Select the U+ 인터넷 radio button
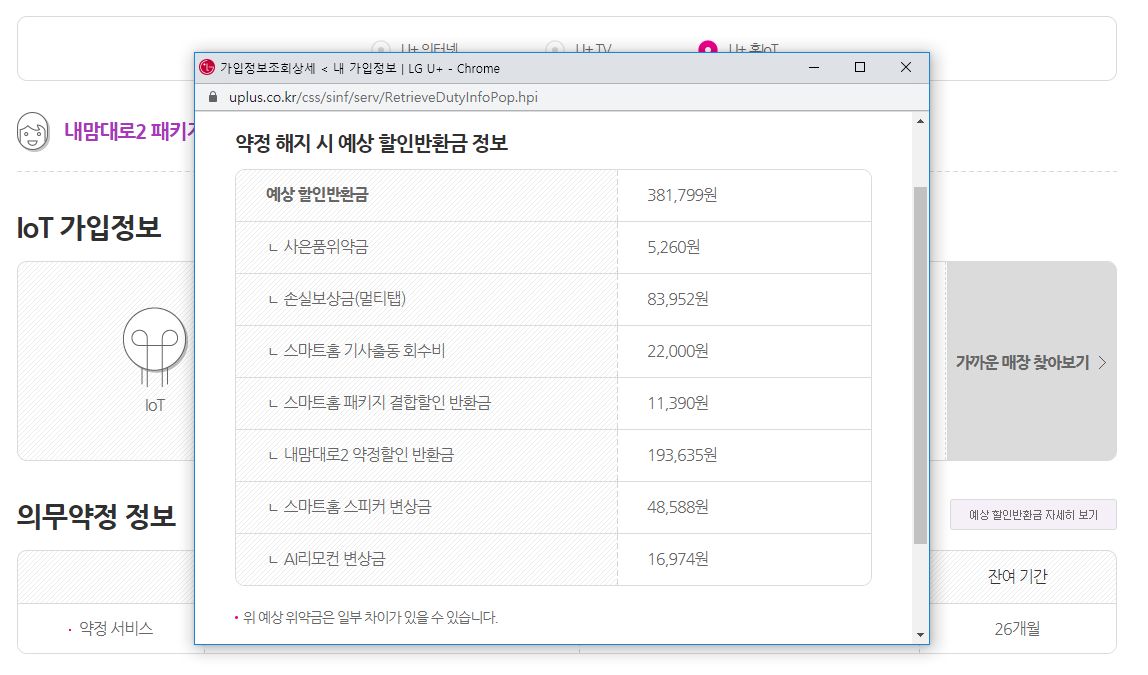This screenshot has width=1148, height=675. 381,48
